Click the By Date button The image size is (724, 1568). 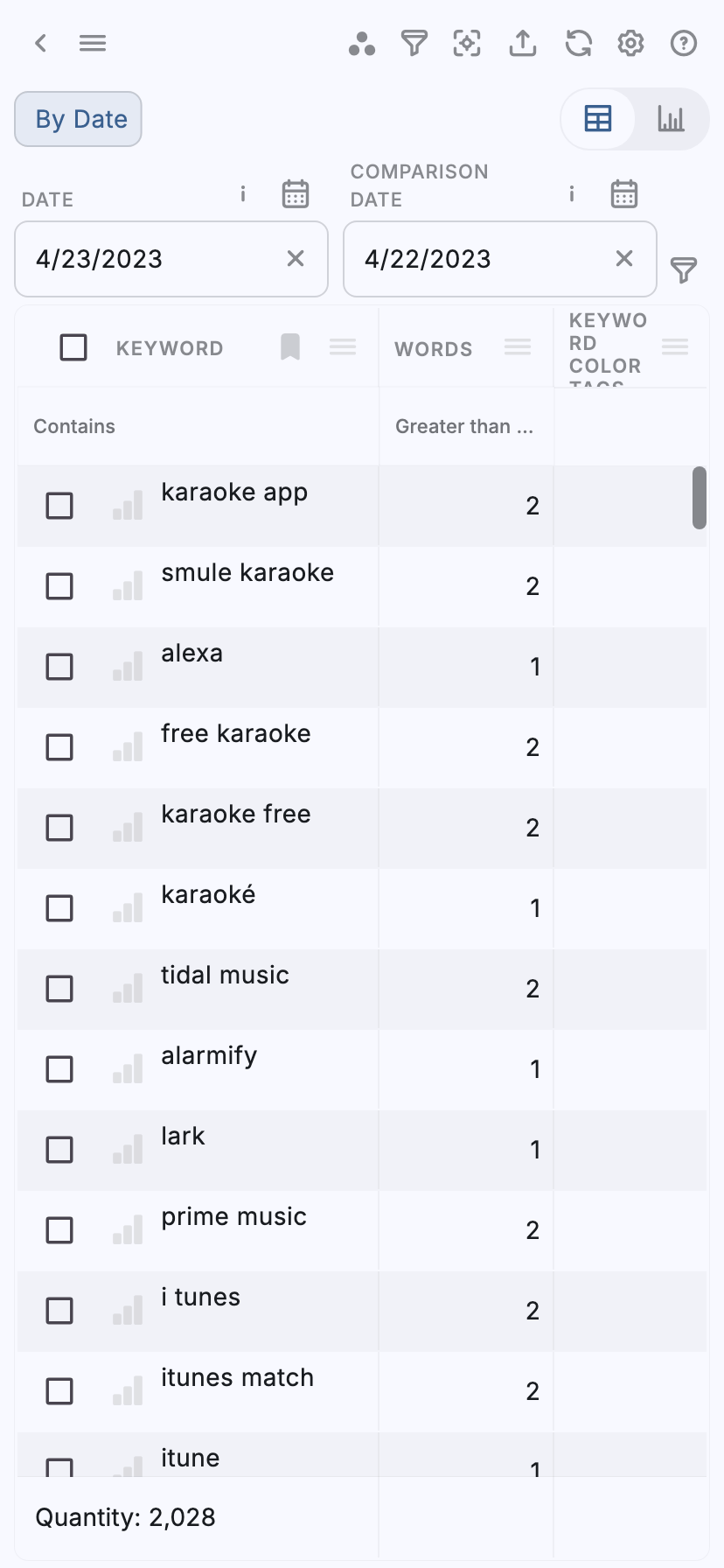(79, 119)
